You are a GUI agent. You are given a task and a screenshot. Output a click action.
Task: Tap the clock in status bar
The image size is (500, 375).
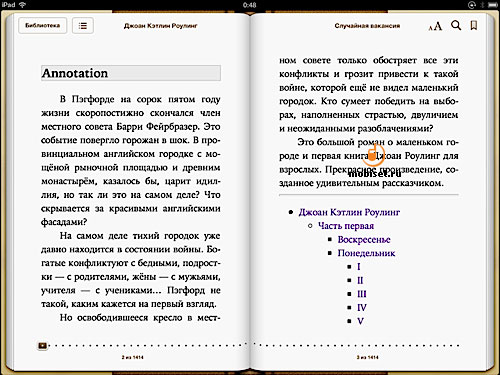click(249, 5)
